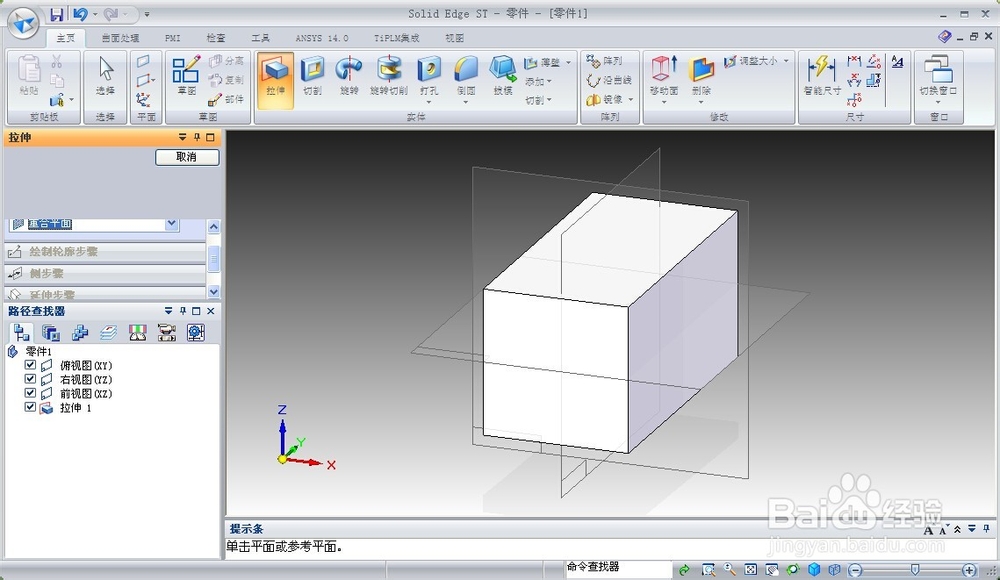Expand the 打孔 dropdown arrow
1000x580 pixels.
coord(429,102)
